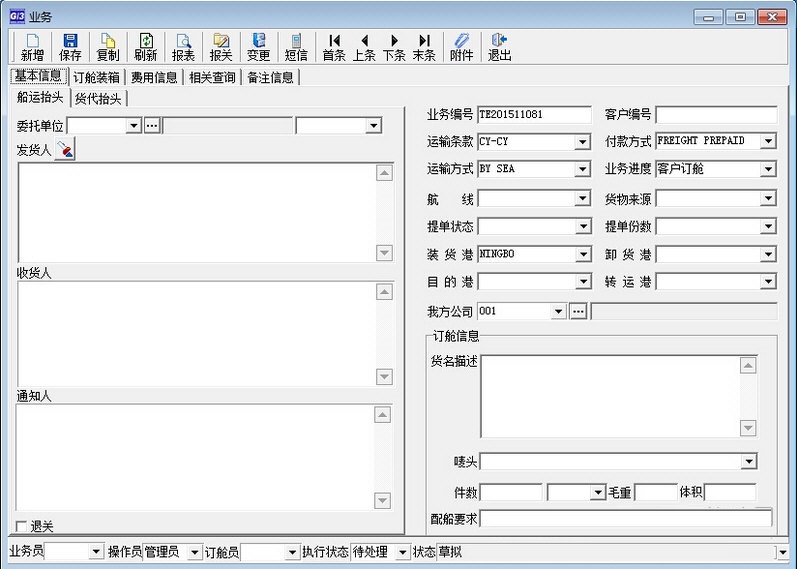Open the 运输方式 BY SEA dropdown

pos(583,169)
